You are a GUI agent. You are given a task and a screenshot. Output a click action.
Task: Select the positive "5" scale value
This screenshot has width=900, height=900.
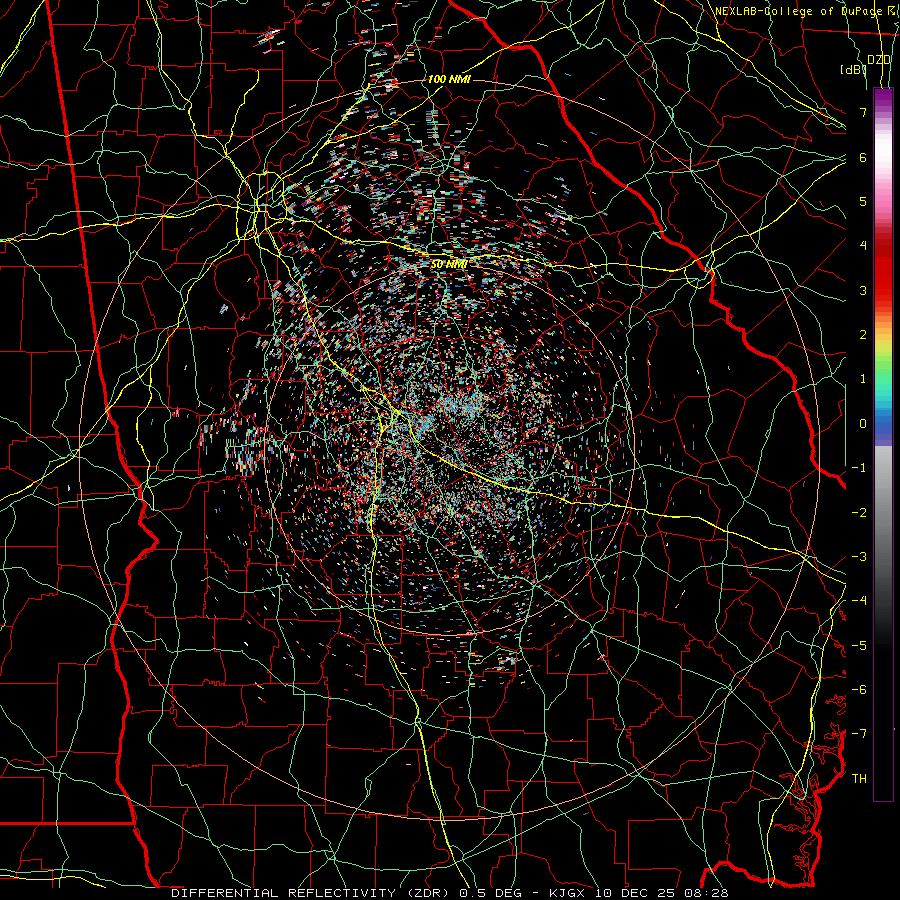pyautogui.click(x=863, y=201)
